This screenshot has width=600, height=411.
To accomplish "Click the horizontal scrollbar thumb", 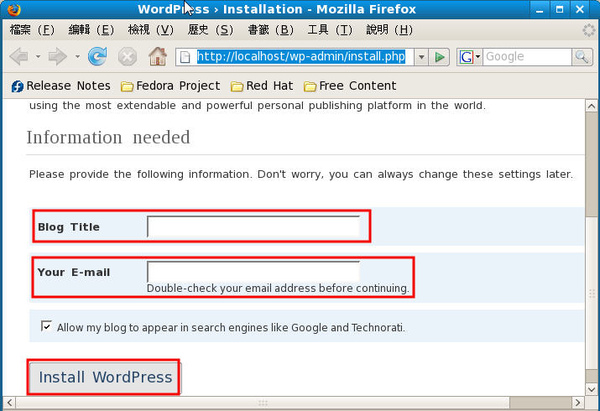I will [x=262, y=403].
